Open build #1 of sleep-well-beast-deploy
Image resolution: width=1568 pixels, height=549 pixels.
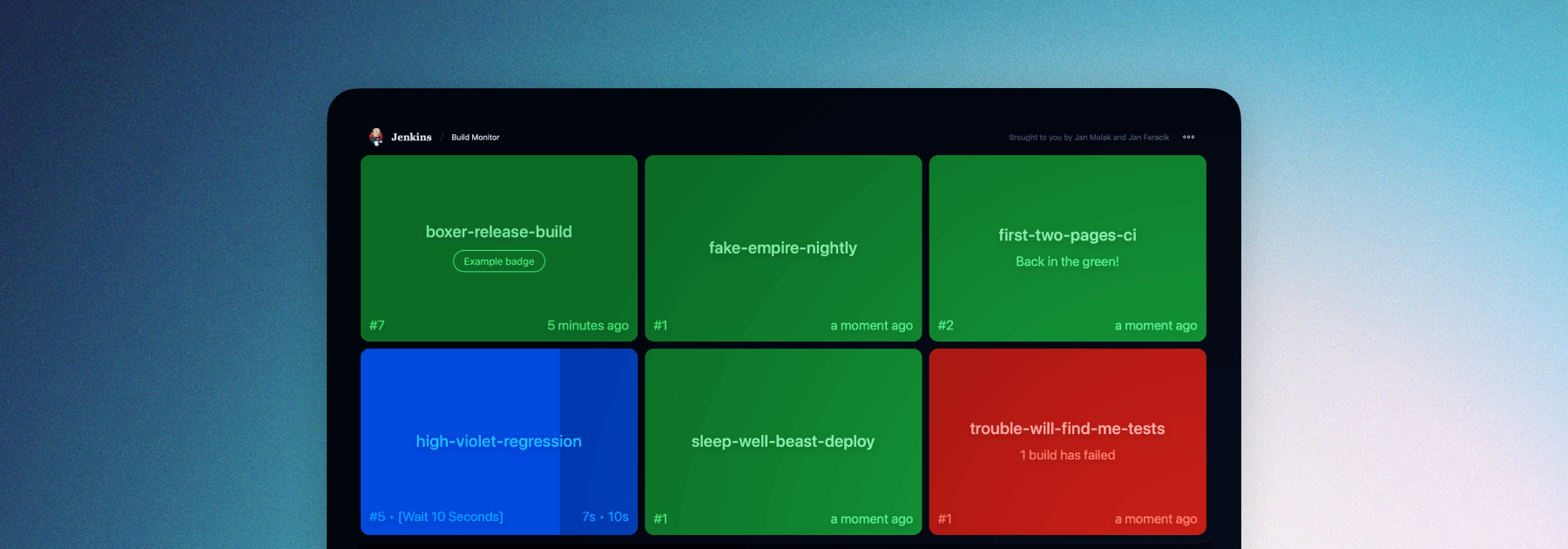click(x=661, y=518)
